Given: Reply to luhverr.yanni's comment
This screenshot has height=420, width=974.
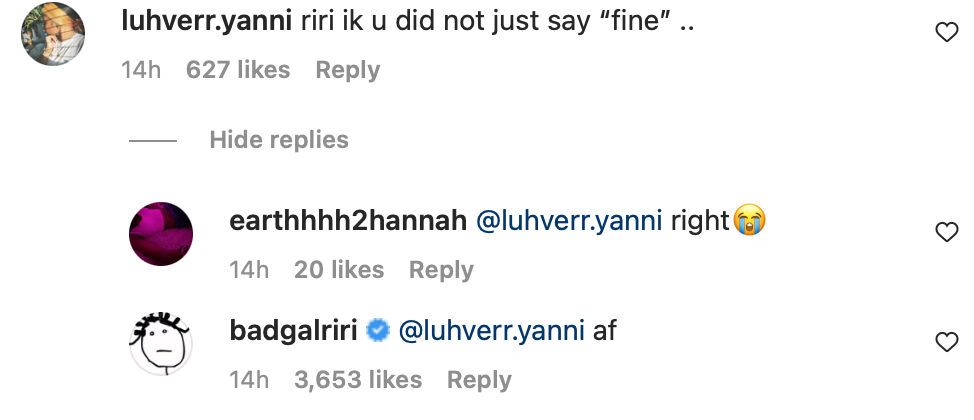Looking at the screenshot, I should coord(347,70).
